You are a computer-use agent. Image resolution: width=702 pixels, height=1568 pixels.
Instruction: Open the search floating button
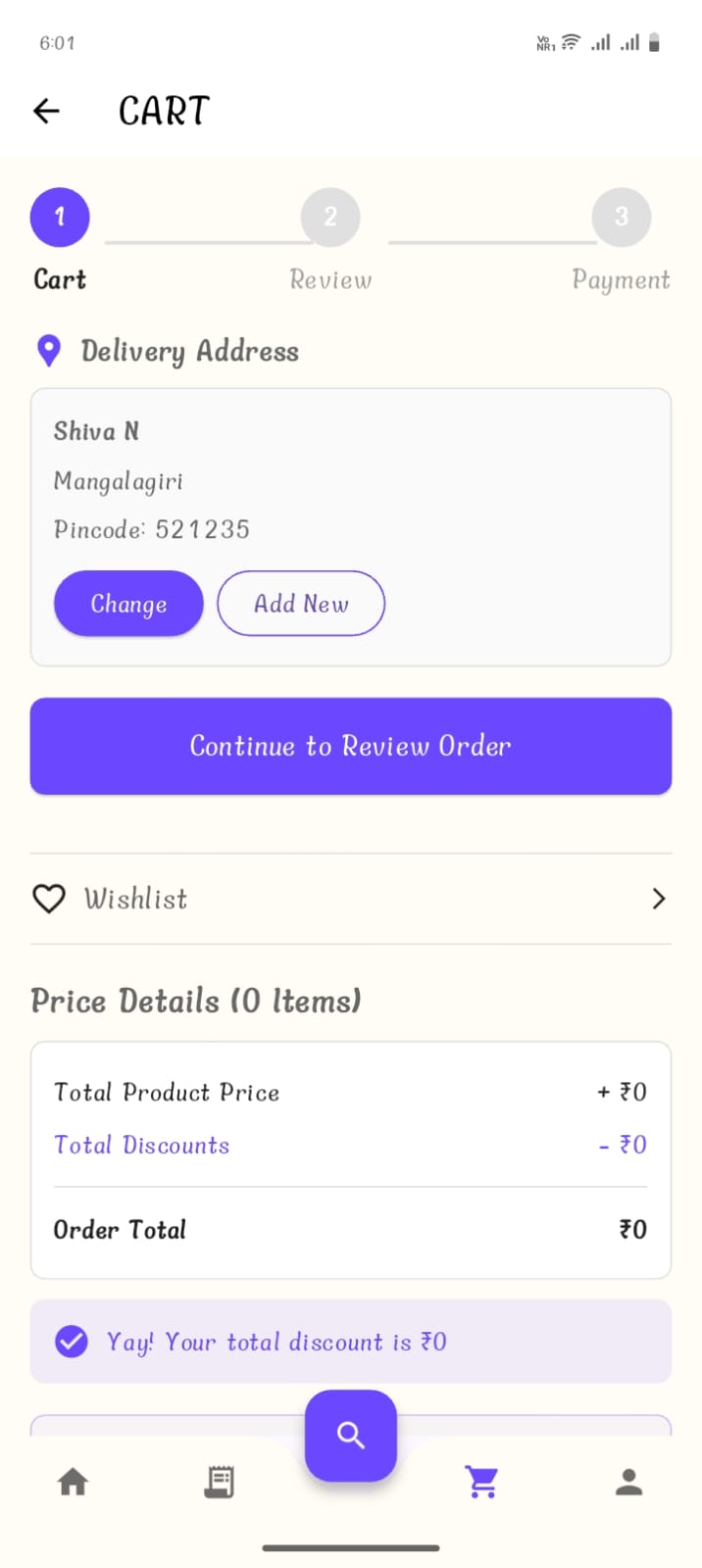pyautogui.click(x=351, y=1436)
